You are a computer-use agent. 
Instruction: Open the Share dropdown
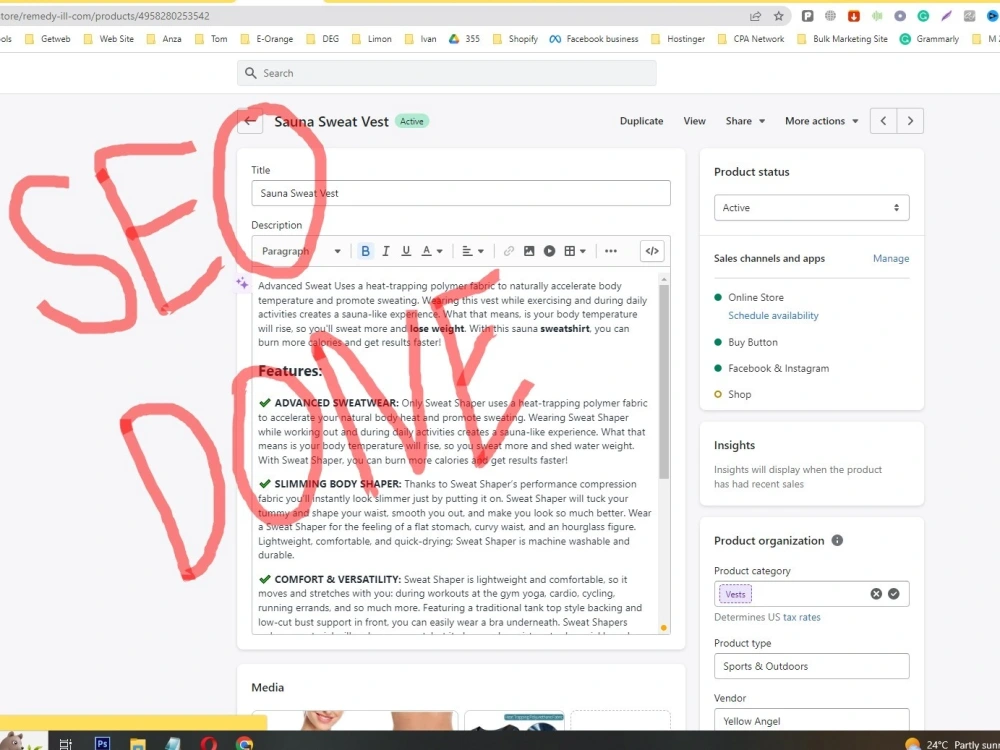[x=745, y=121]
